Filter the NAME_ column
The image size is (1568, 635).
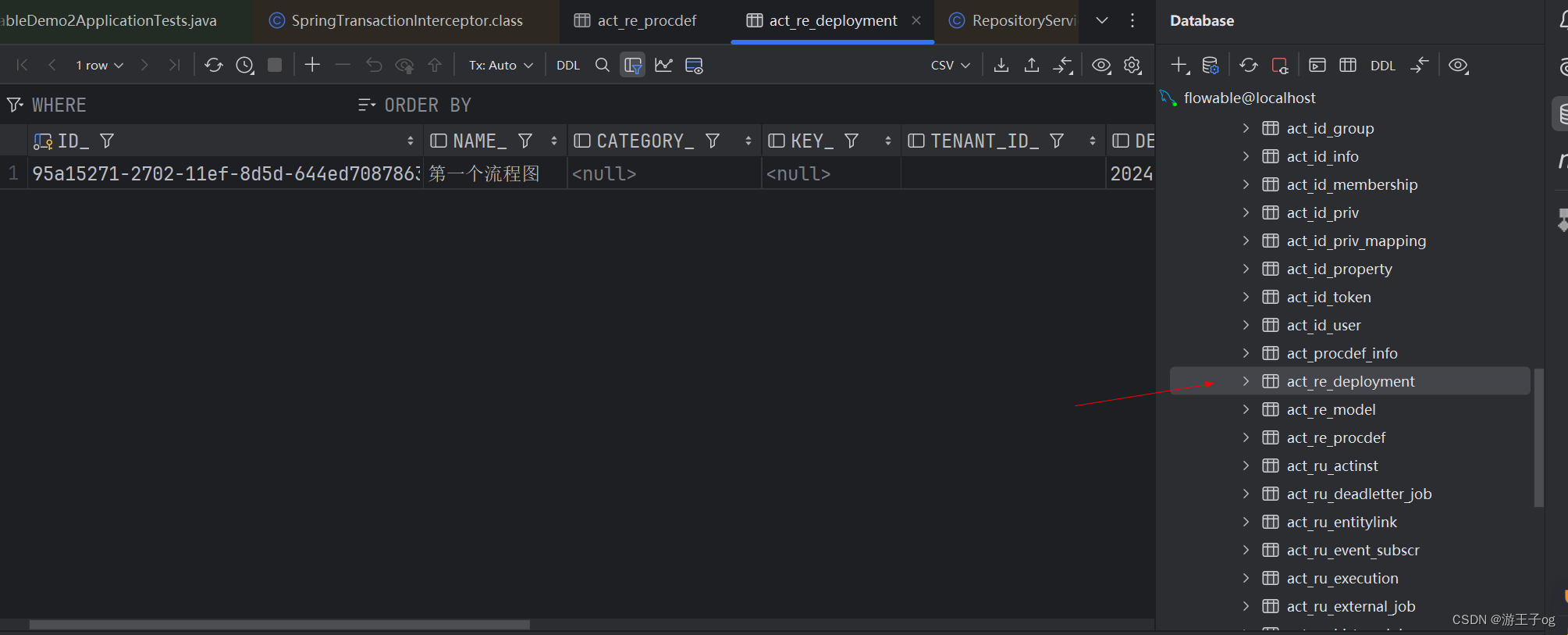tap(525, 141)
